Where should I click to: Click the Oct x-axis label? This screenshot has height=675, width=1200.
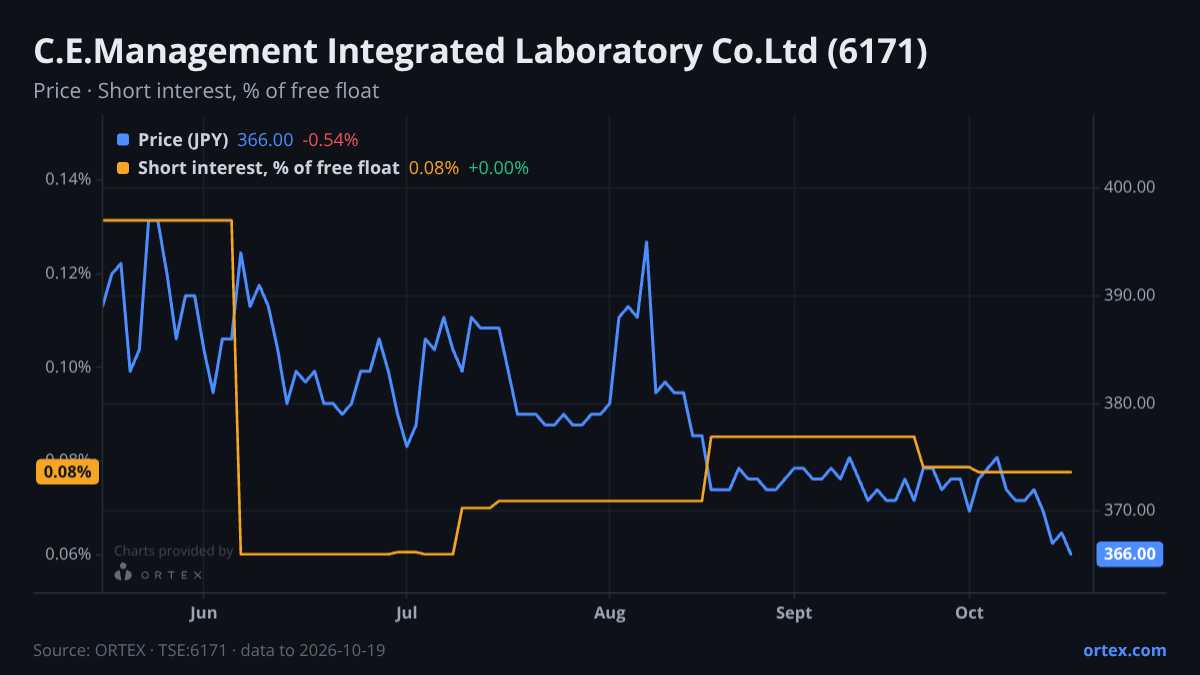tap(969, 612)
